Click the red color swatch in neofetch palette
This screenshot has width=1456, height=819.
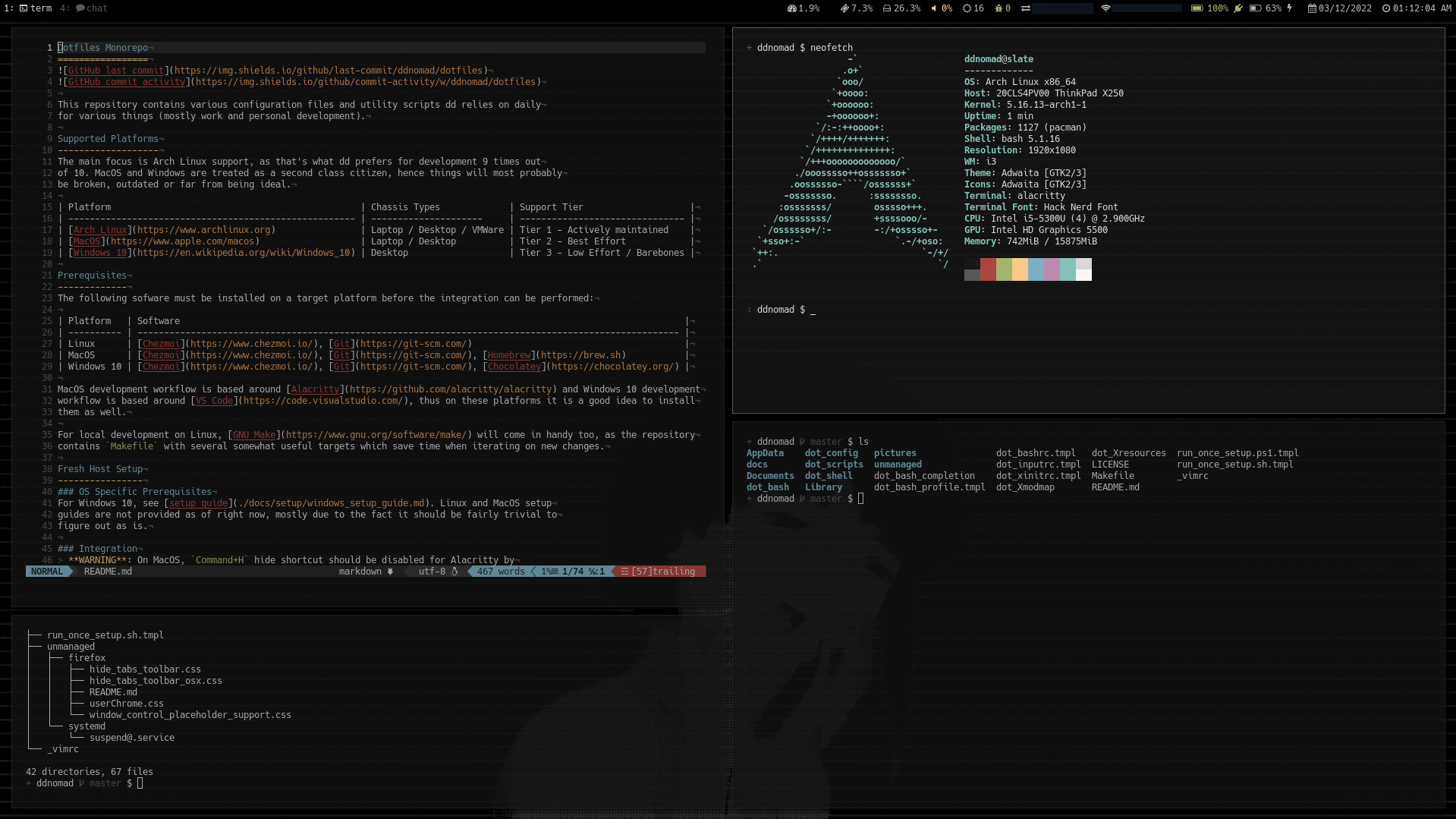(x=988, y=269)
